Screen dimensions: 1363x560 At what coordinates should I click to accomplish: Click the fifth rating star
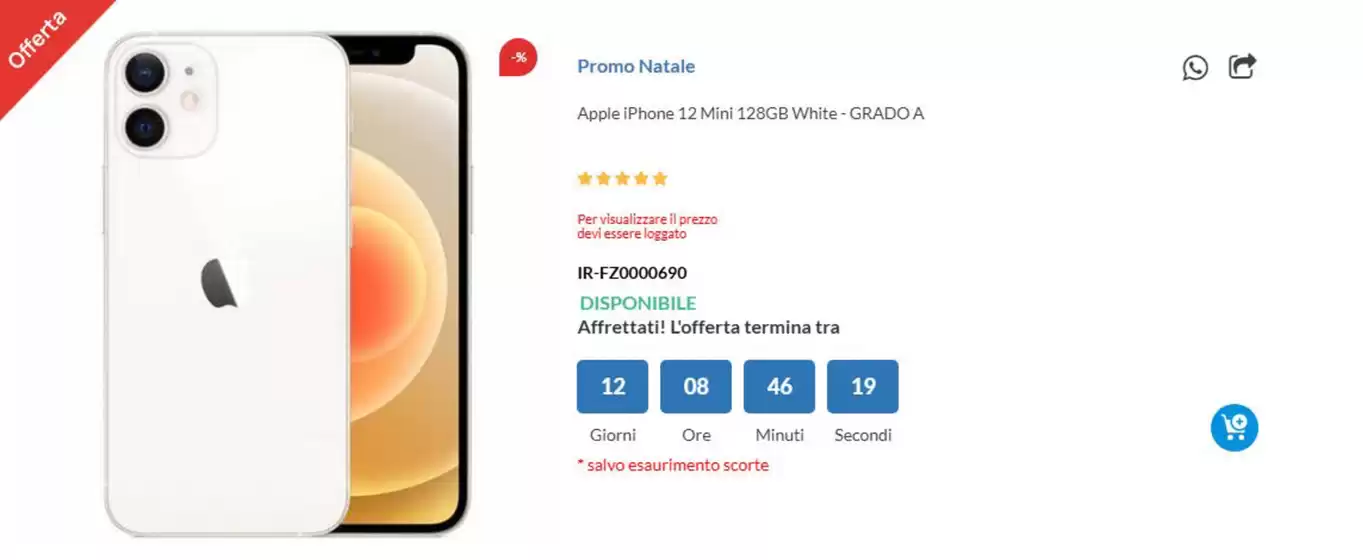[659, 179]
